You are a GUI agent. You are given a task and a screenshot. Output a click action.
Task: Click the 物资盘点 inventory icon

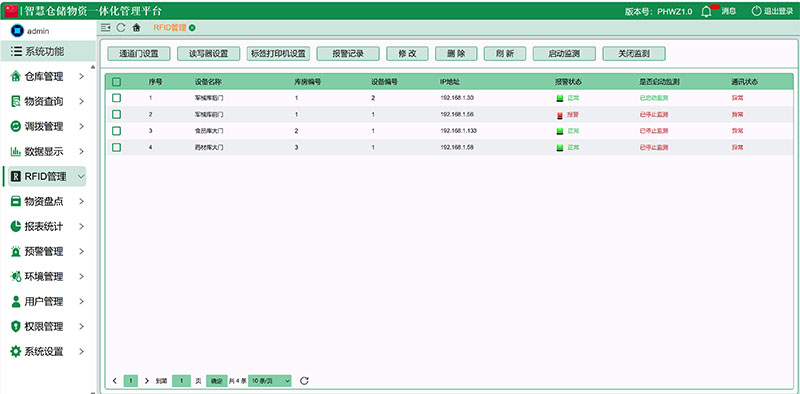click(x=16, y=201)
